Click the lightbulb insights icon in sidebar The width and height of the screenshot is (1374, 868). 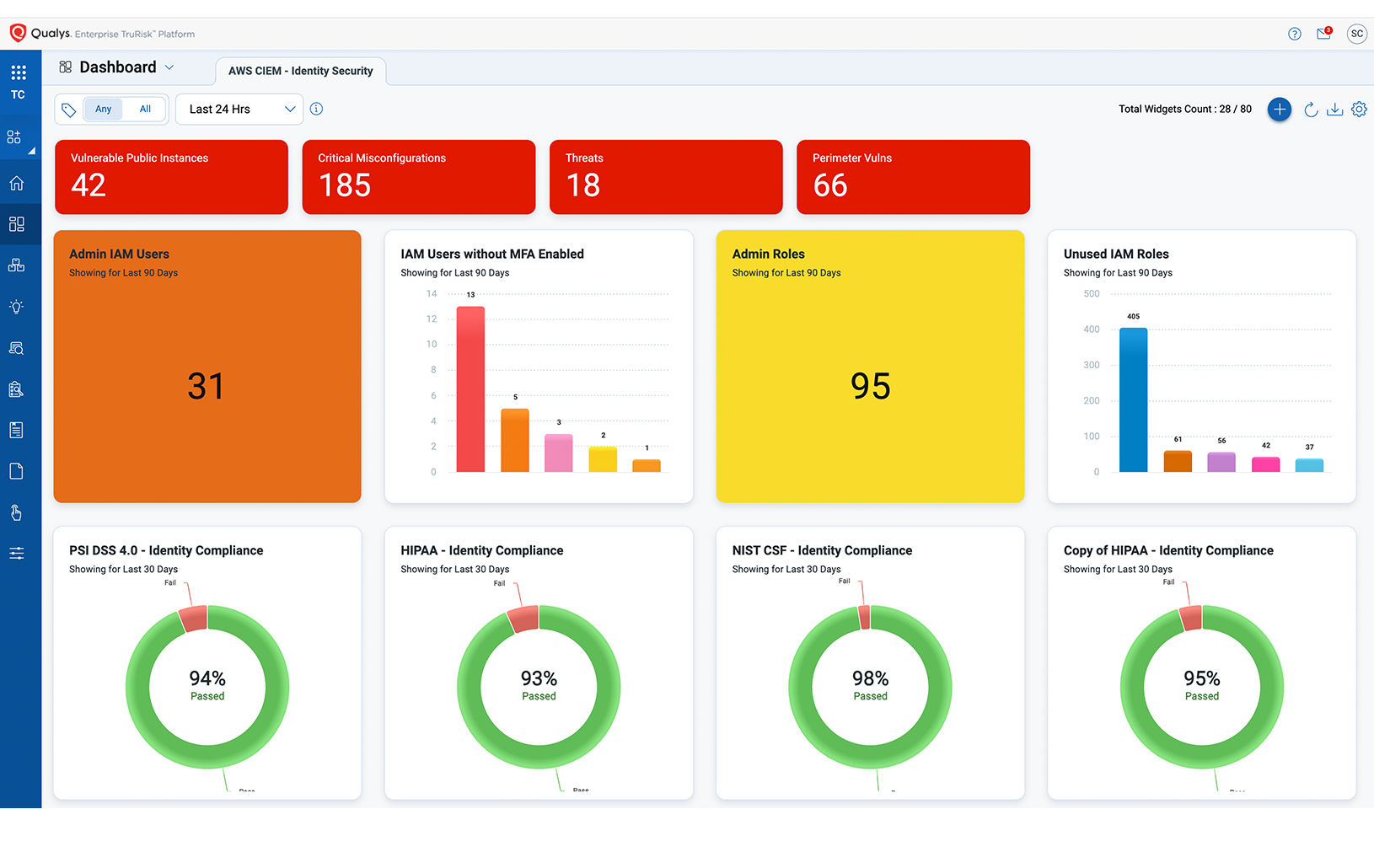pyautogui.click(x=17, y=307)
